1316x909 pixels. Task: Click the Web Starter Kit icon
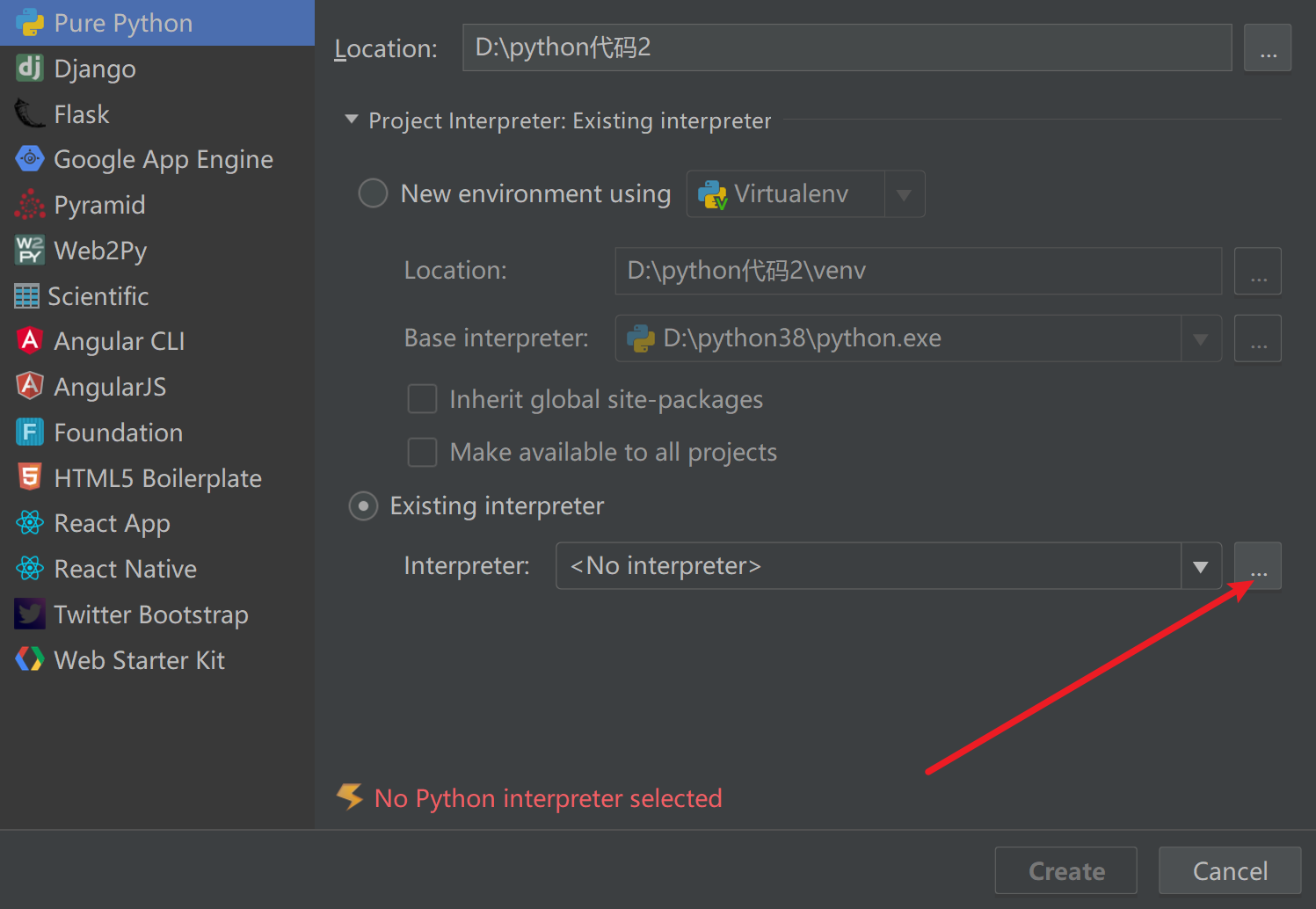coord(30,659)
